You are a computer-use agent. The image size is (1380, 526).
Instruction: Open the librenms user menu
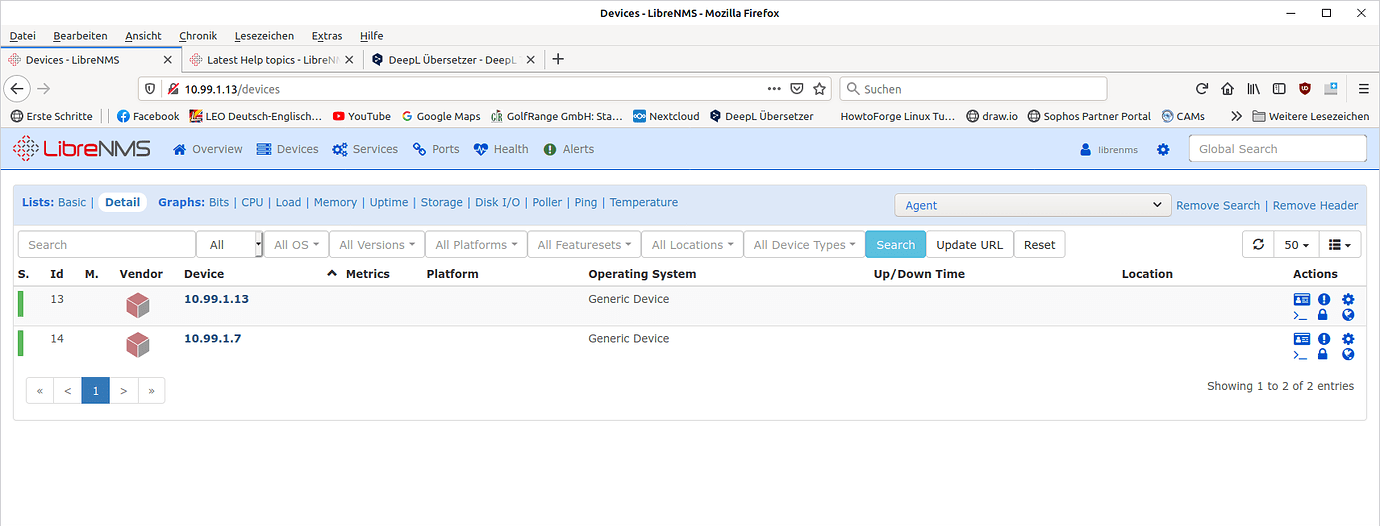(1109, 149)
